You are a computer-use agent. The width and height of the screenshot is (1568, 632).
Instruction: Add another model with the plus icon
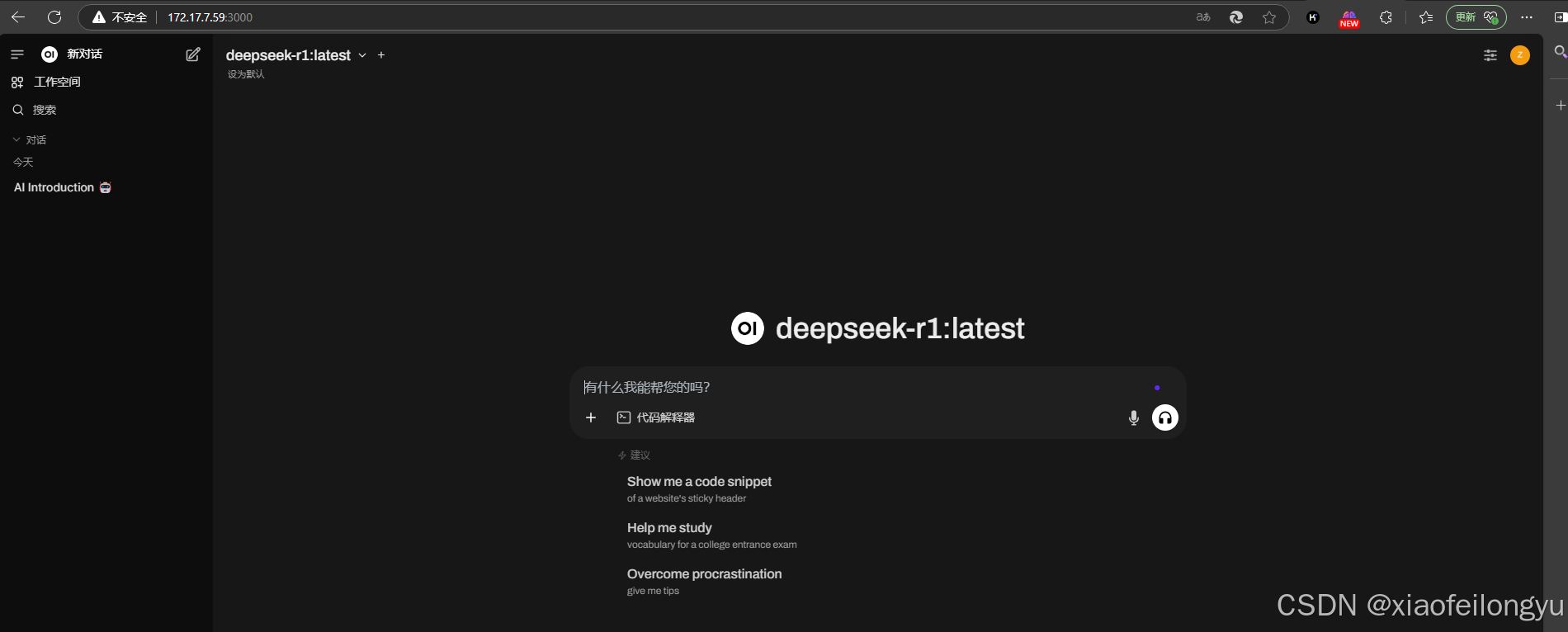click(381, 55)
